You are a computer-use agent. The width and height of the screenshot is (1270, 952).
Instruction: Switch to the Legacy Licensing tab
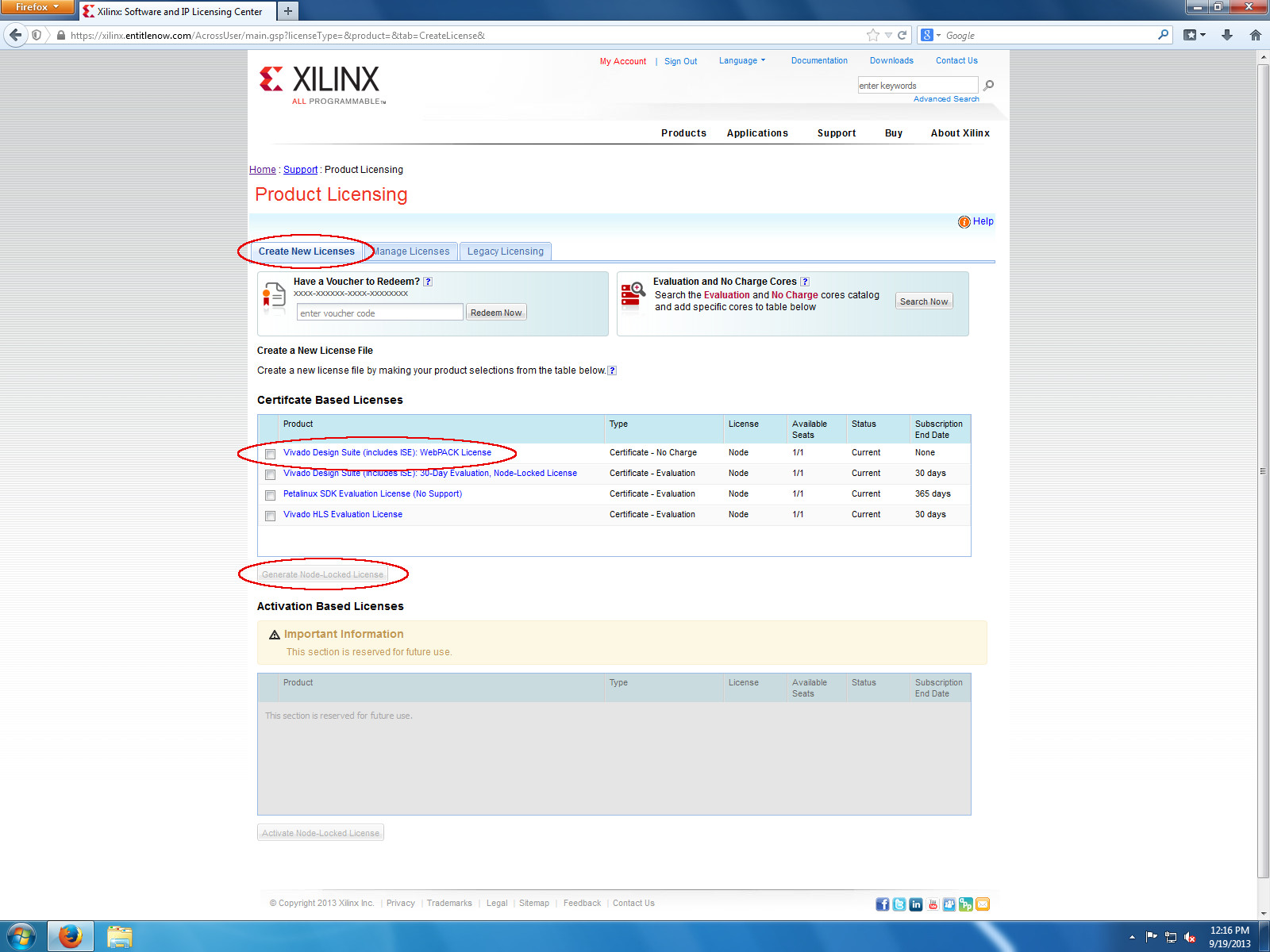click(505, 251)
